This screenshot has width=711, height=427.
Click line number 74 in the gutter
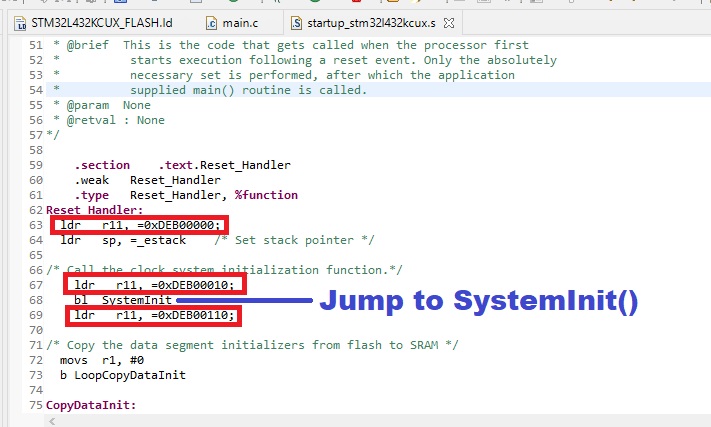coord(36,390)
